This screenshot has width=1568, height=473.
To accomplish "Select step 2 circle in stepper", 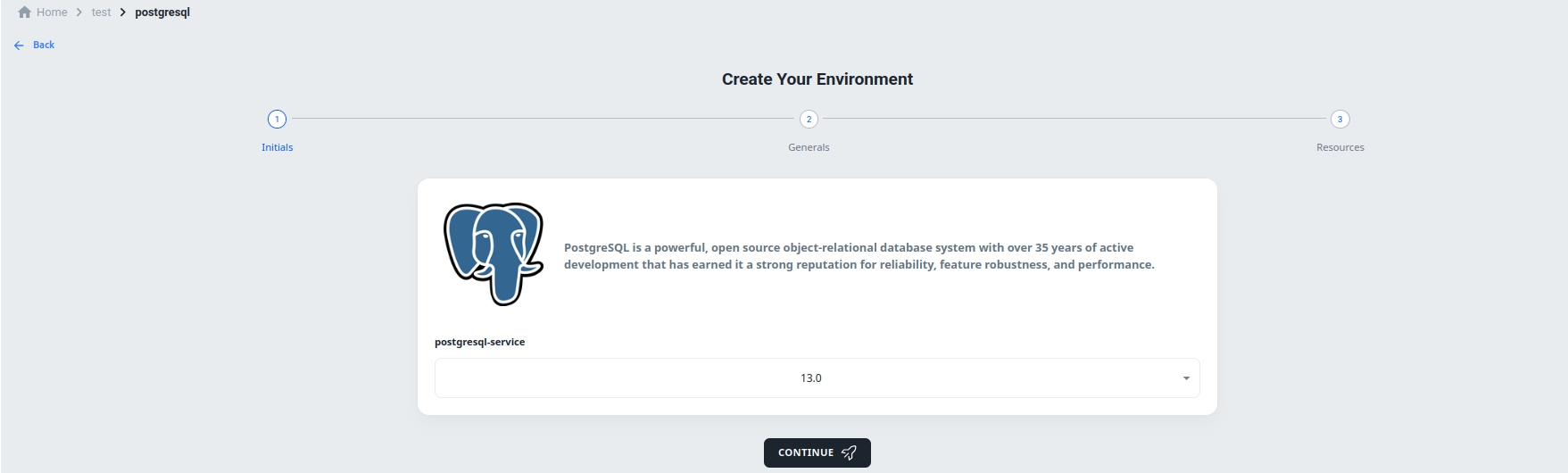I will 809,119.
